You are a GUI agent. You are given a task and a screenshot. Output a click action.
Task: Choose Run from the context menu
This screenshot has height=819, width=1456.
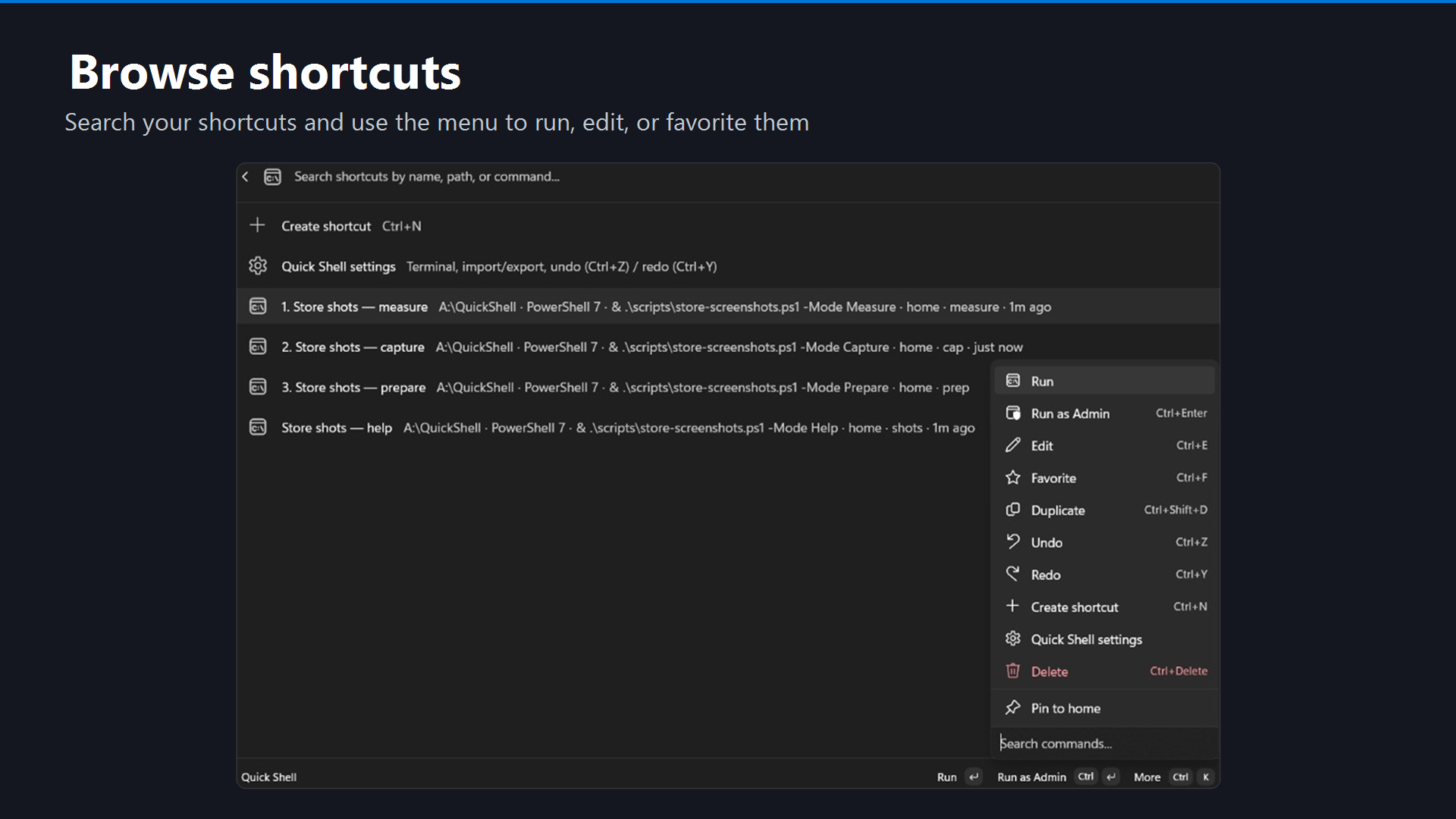click(x=1105, y=381)
